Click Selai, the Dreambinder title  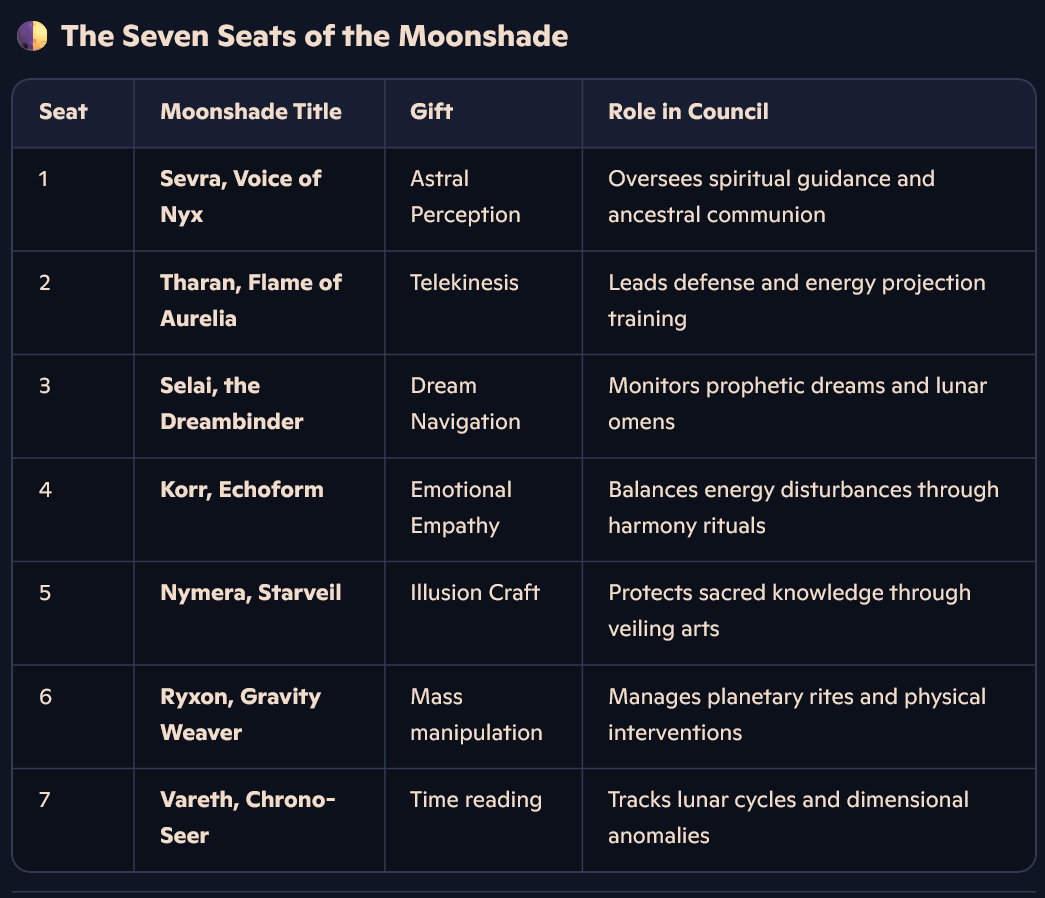(x=231, y=403)
